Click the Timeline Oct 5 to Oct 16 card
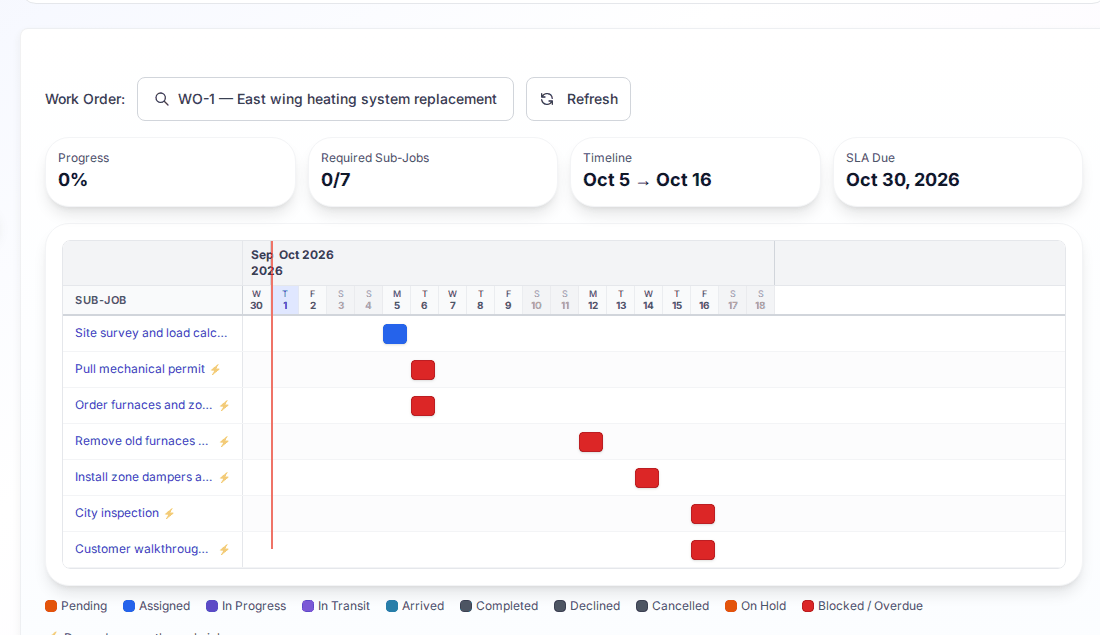This screenshot has width=1100, height=635. pos(695,172)
